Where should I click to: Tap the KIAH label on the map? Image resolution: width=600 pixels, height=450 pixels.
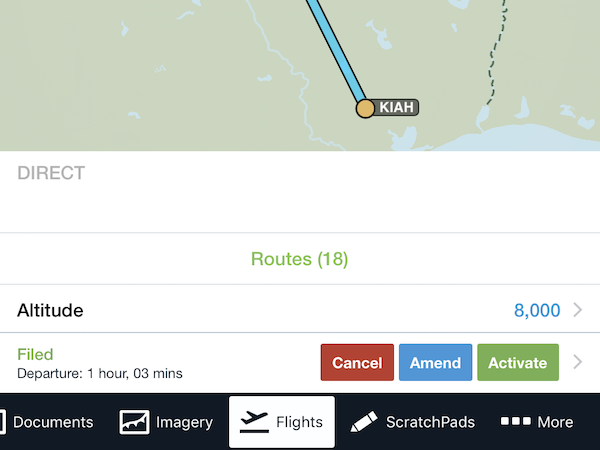click(x=397, y=107)
